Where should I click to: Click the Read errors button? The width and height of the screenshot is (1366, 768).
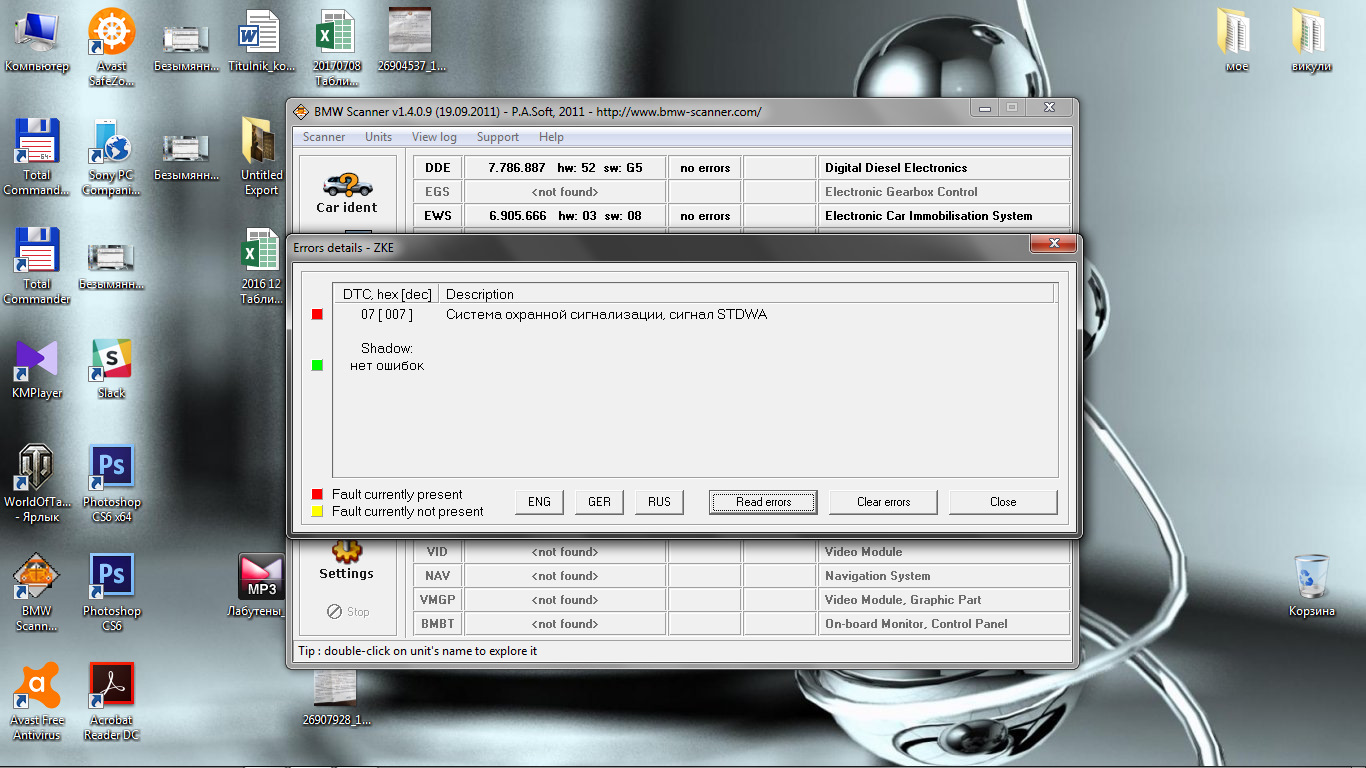point(763,502)
